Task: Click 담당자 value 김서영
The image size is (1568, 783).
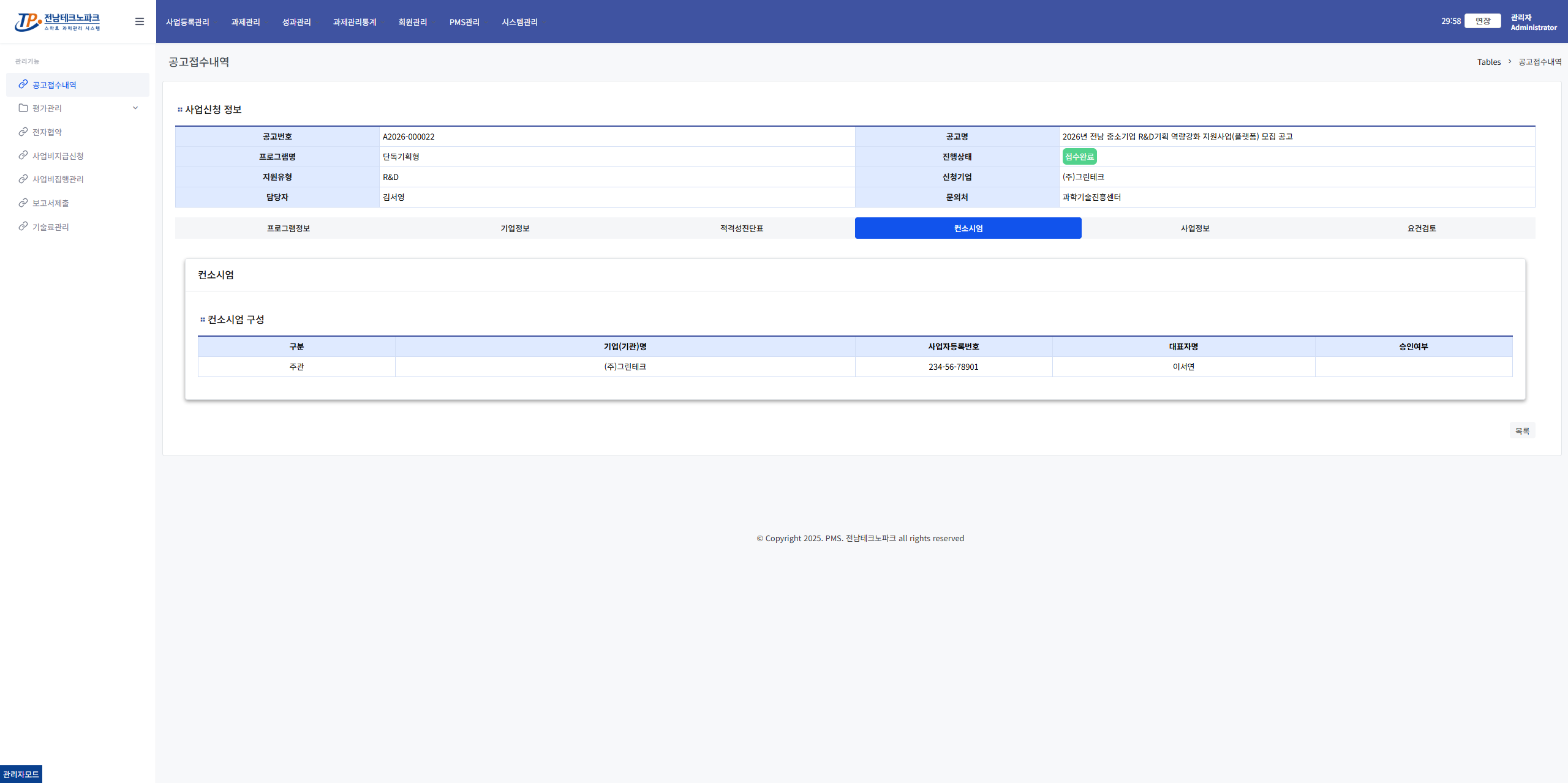Action: tap(394, 197)
